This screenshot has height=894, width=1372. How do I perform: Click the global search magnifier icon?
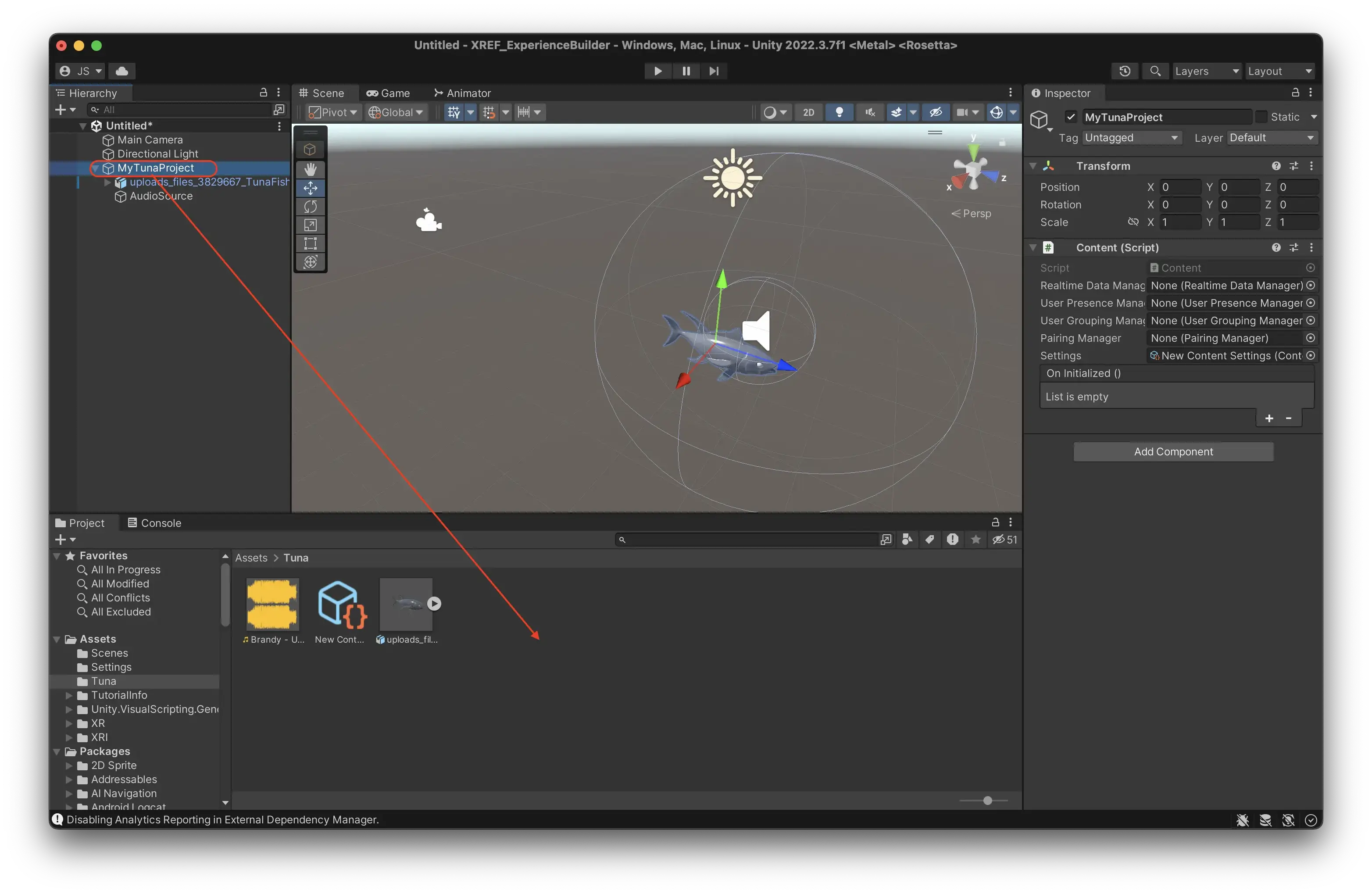(1155, 71)
